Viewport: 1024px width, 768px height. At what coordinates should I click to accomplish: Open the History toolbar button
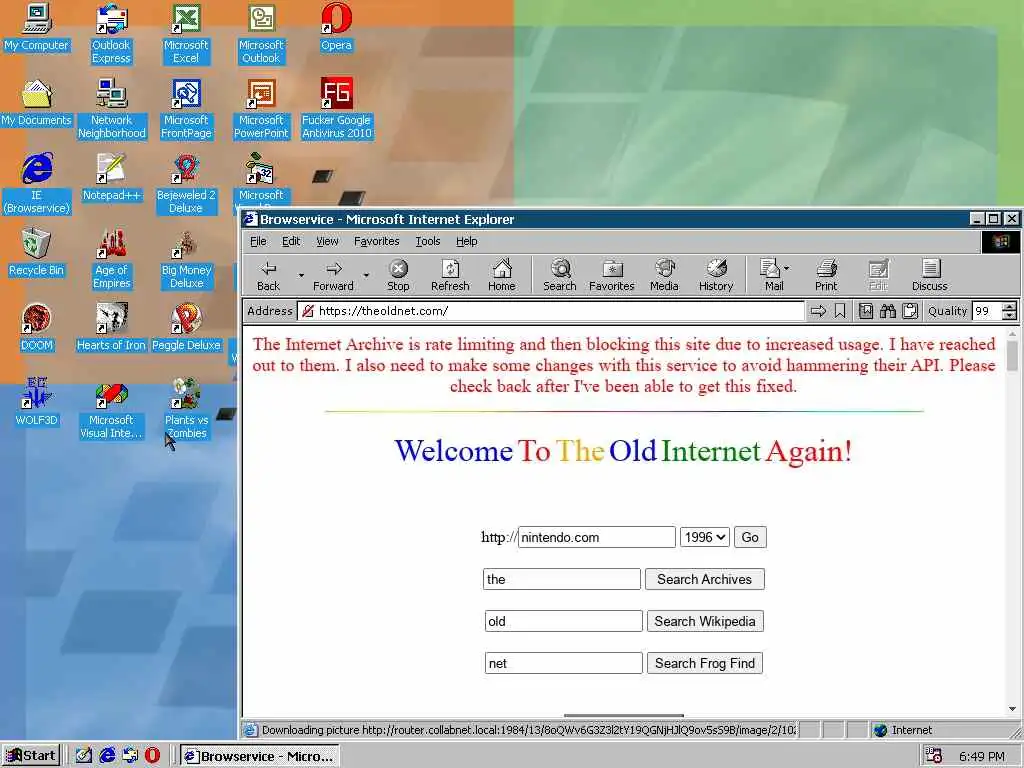[716, 276]
